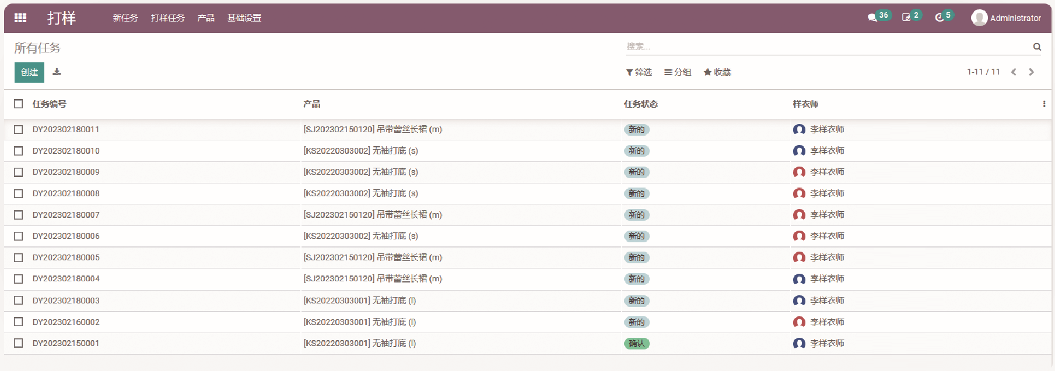Expand the 筛选 filter dropdown
Screen dimensions: 1055x371
coord(639,72)
